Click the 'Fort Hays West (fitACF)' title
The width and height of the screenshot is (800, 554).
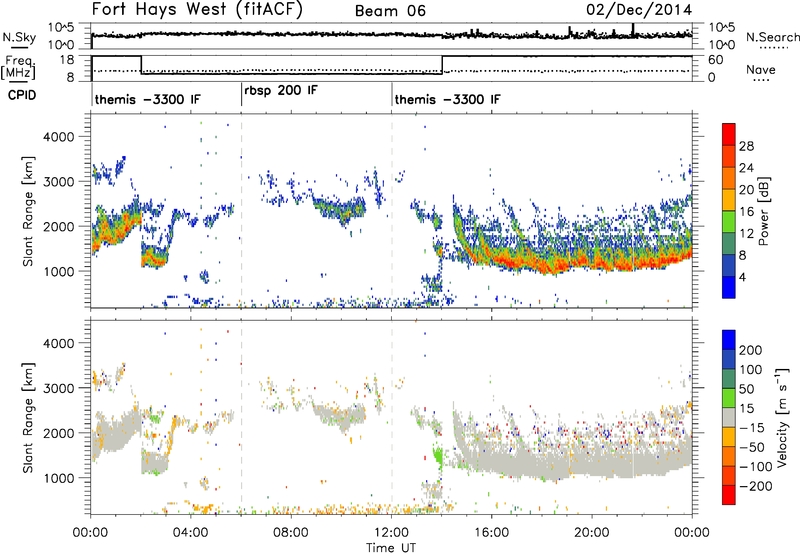coord(197,10)
